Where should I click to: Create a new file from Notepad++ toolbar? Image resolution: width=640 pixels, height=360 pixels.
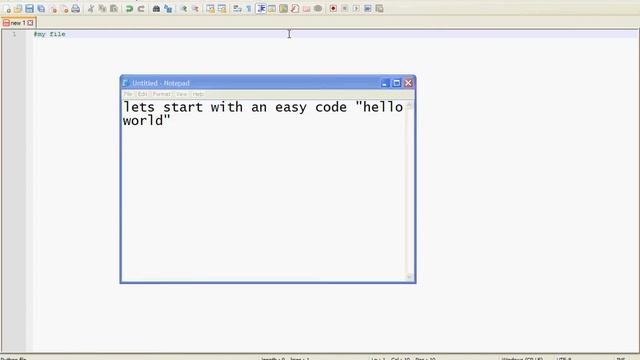pos(7,9)
